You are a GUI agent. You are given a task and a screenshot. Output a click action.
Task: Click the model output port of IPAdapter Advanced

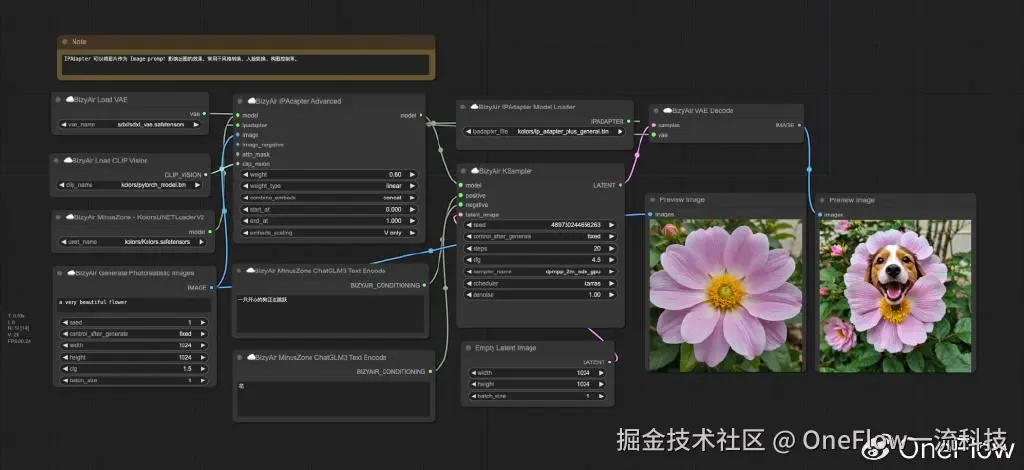point(421,115)
